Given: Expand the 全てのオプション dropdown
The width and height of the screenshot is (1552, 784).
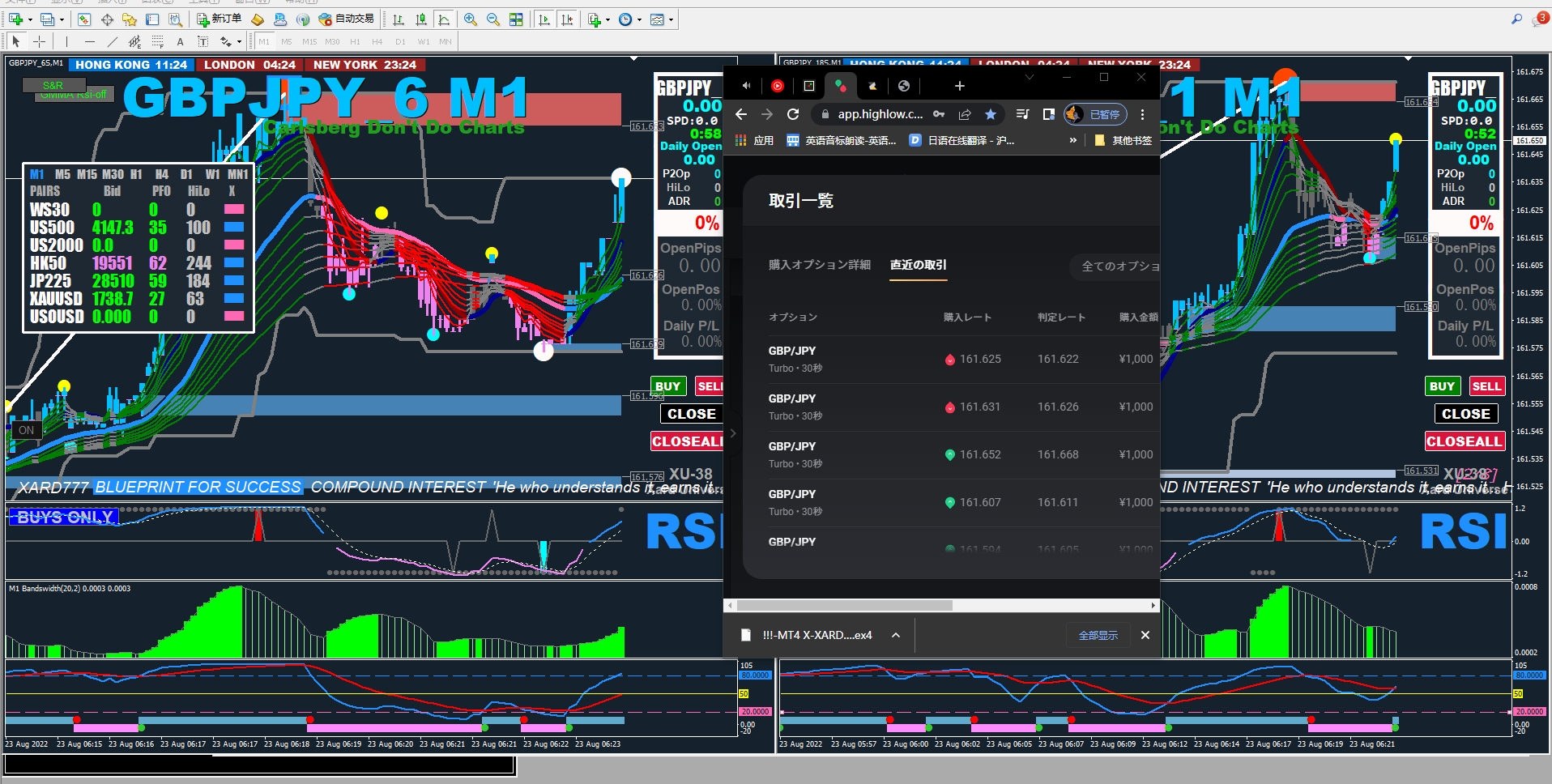Looking at the screenshot, I should 1118,266.
